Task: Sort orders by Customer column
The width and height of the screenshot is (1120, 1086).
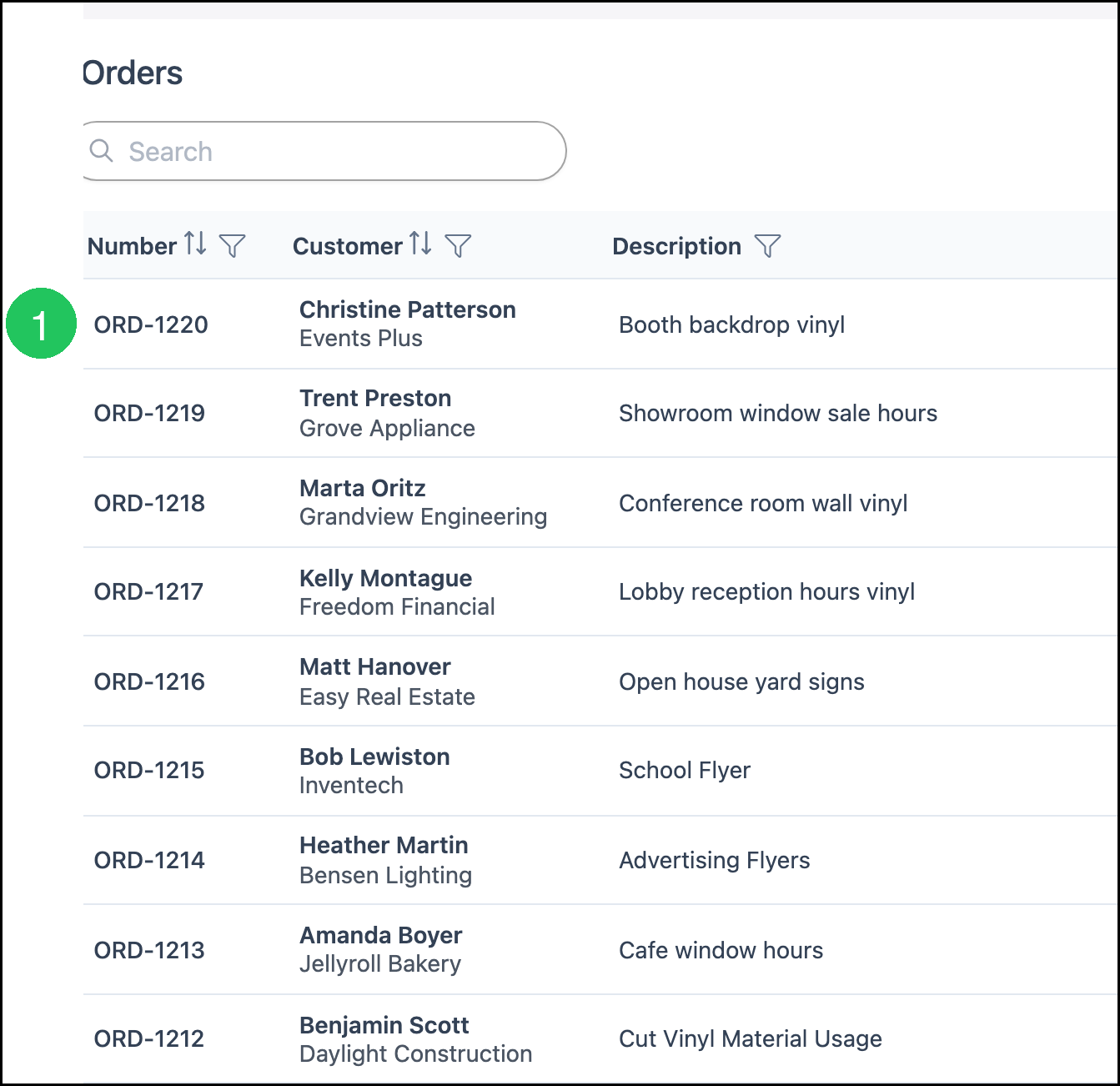Action: [x=420, y=244]
